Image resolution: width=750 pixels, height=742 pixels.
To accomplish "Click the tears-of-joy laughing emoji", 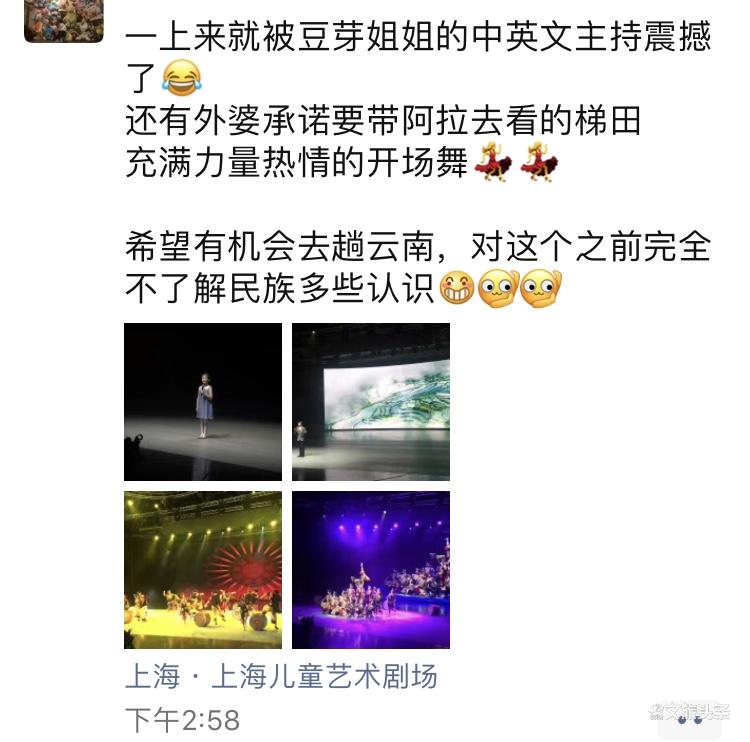I will coord(182,78).
